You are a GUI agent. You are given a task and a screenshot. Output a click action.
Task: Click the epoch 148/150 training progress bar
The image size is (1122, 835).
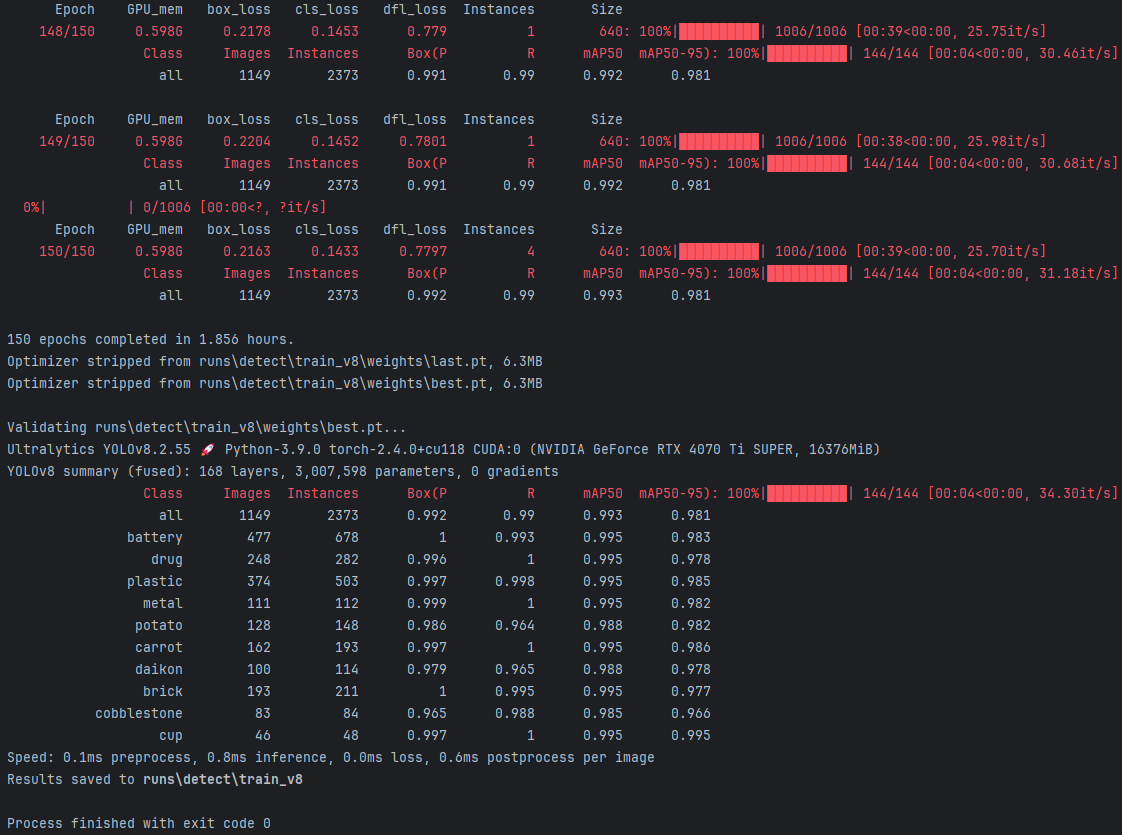tap(719, 31)
